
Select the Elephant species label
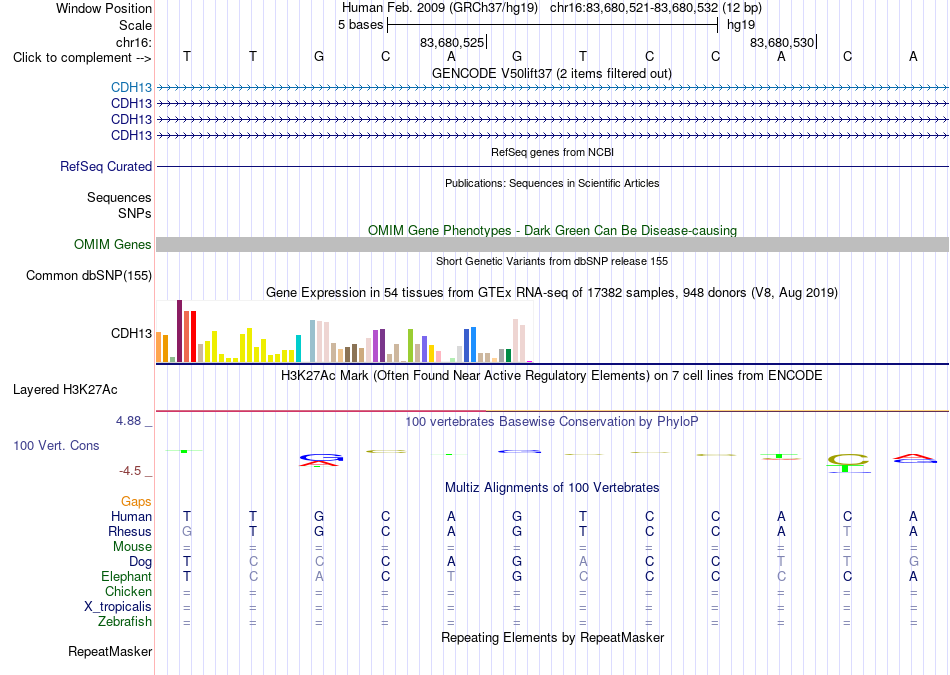126,576
